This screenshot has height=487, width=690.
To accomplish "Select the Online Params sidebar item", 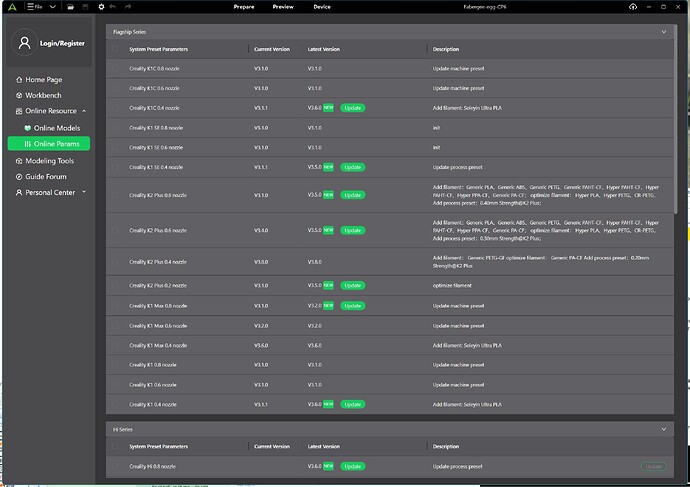I will tap(49, 144).
